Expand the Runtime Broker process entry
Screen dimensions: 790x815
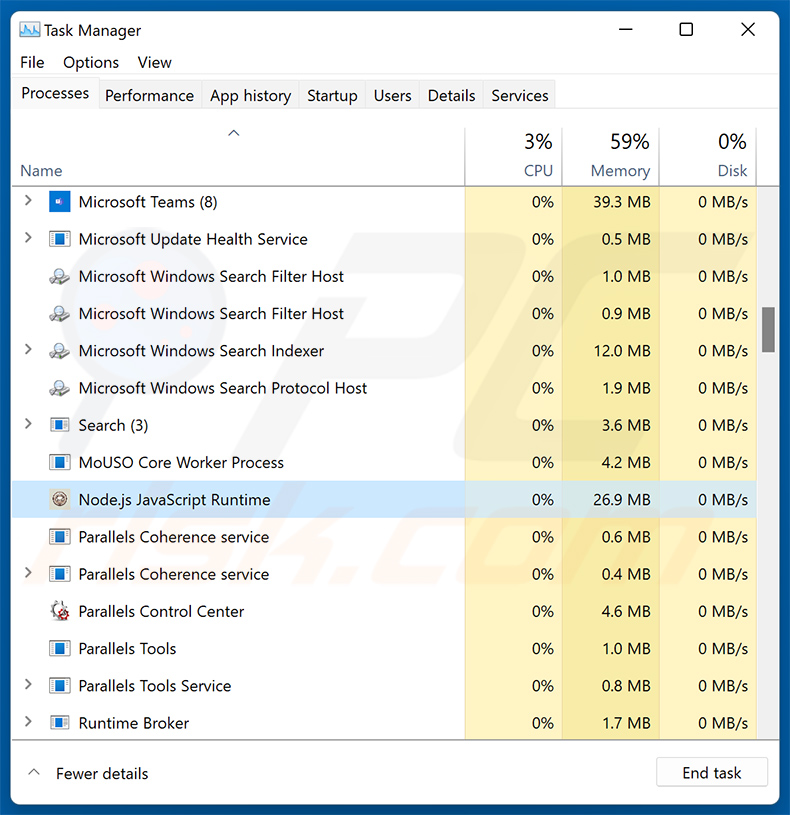click(28, 722)
